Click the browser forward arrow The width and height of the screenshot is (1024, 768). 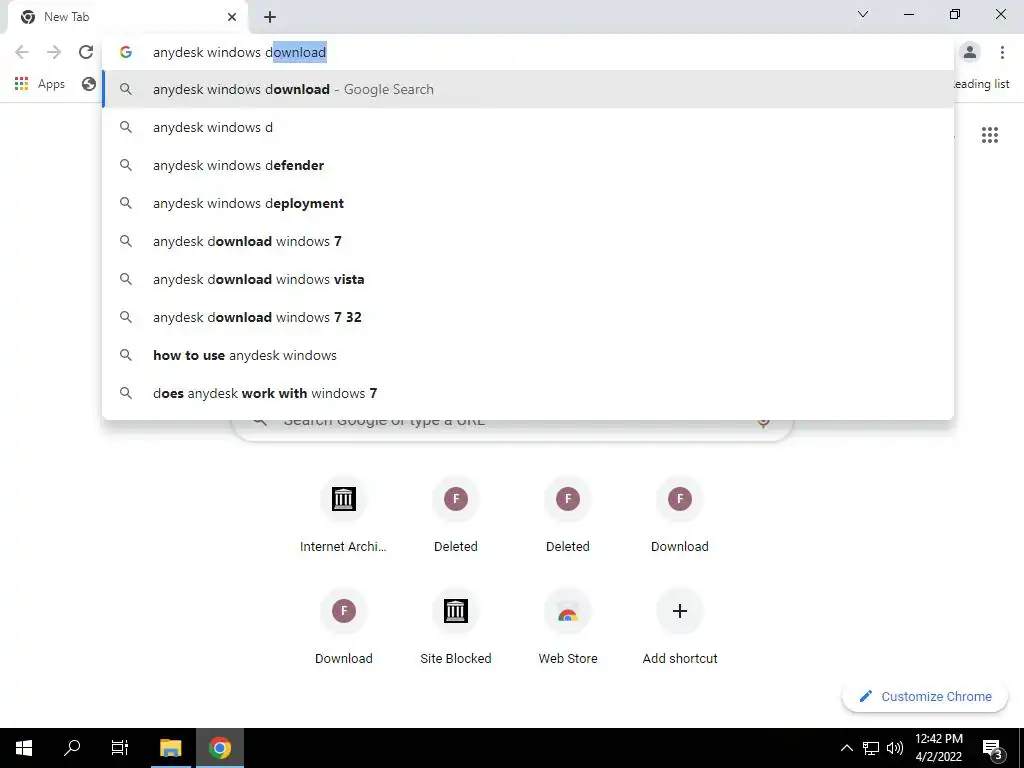(x=54, y=52)
